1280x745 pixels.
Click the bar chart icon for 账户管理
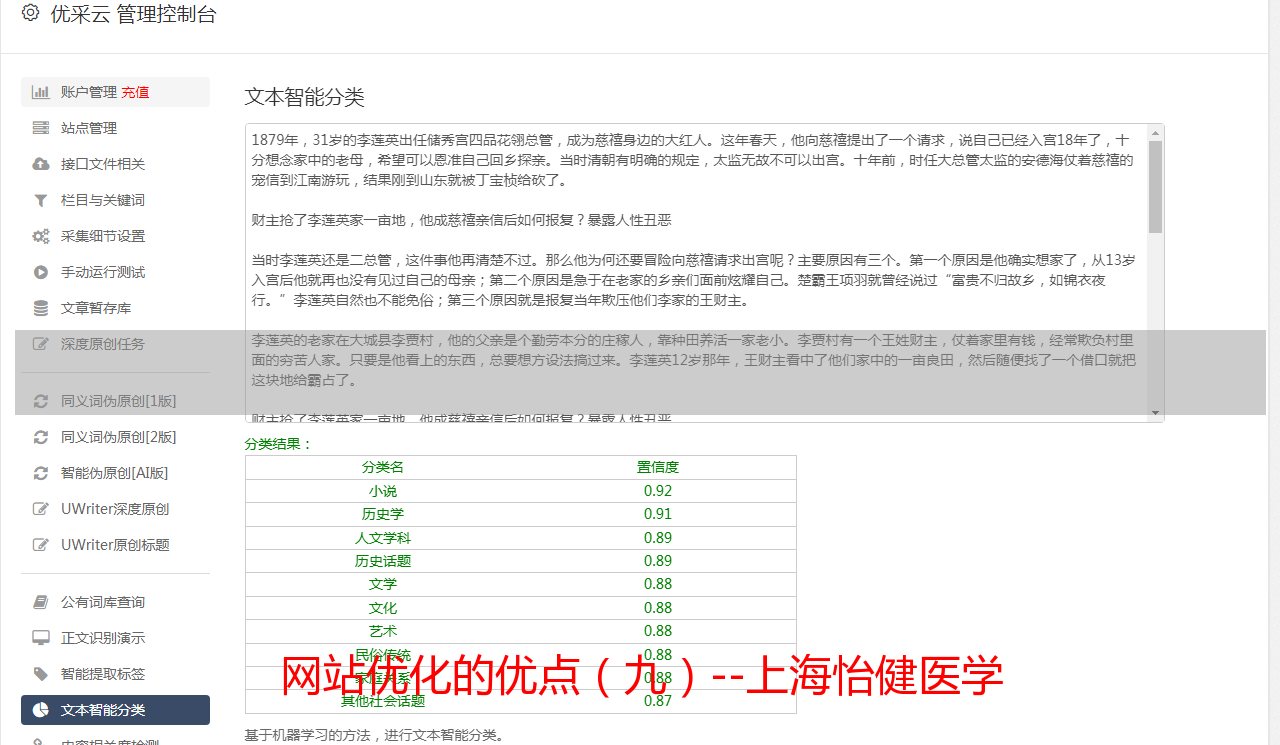pos(41,92)
